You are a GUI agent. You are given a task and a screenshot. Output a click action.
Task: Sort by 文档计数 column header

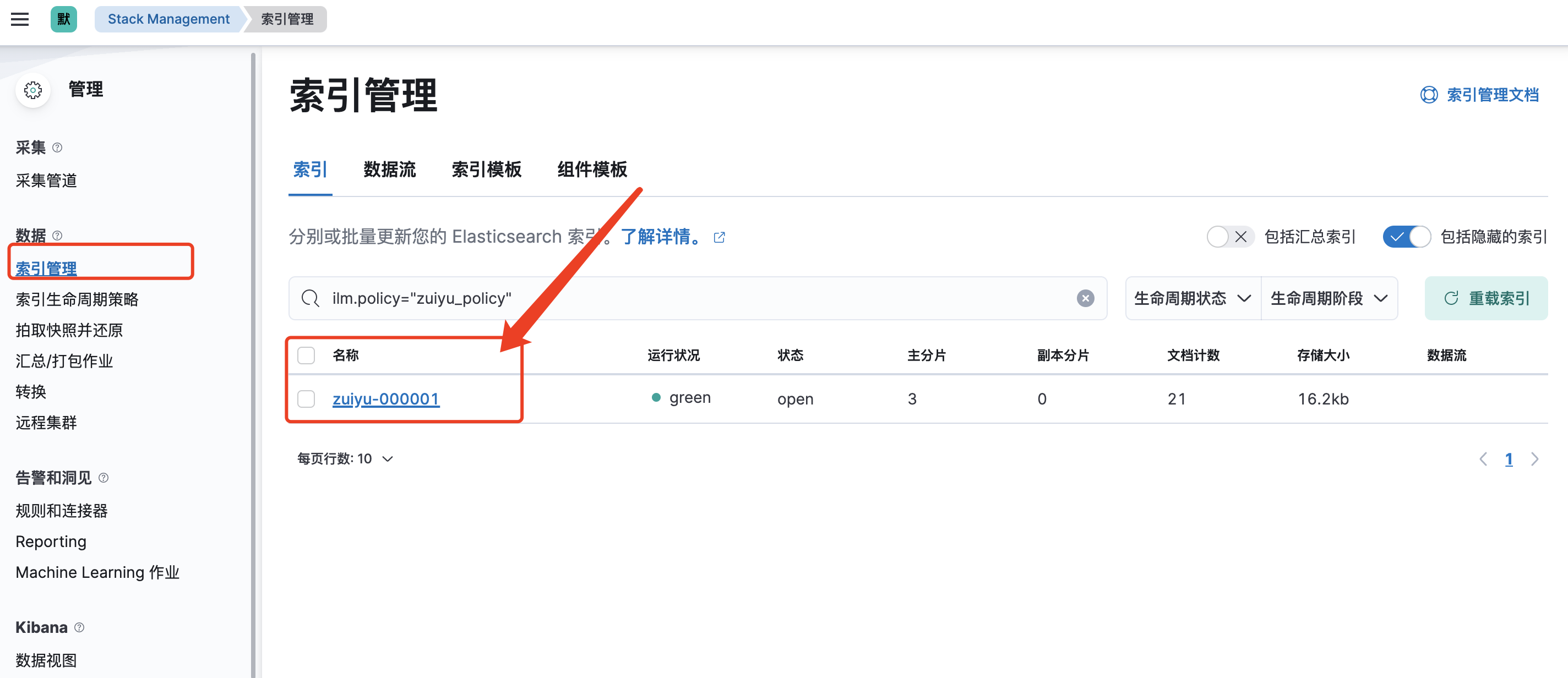[1194, 356]
